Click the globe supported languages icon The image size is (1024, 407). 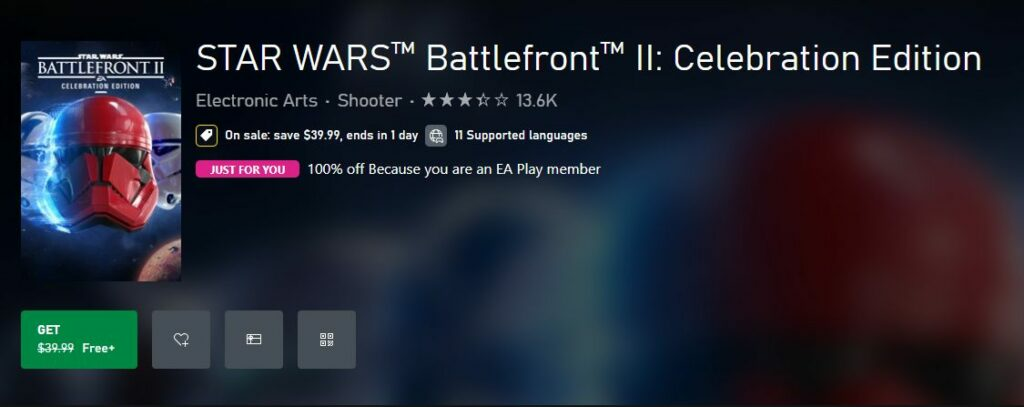(x=436, y=135)
